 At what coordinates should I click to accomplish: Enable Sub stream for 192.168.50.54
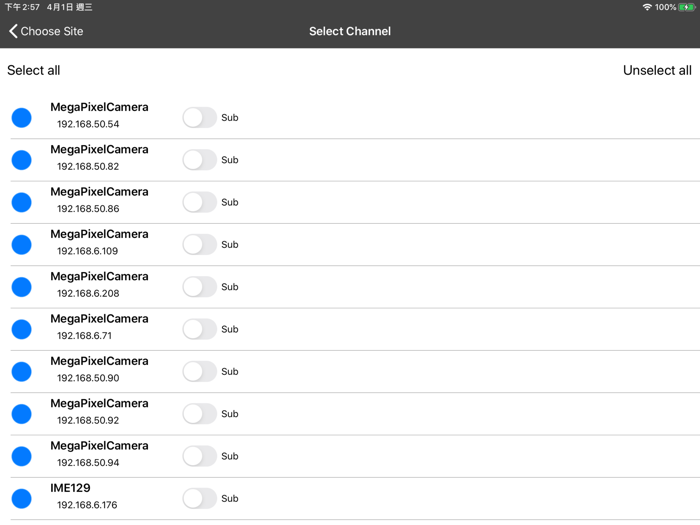point(200,118)
